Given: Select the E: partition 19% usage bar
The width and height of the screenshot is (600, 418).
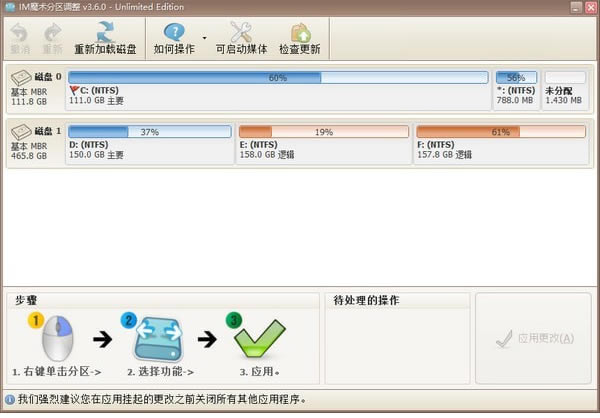Looking at the screenshot, I should 324,132.
